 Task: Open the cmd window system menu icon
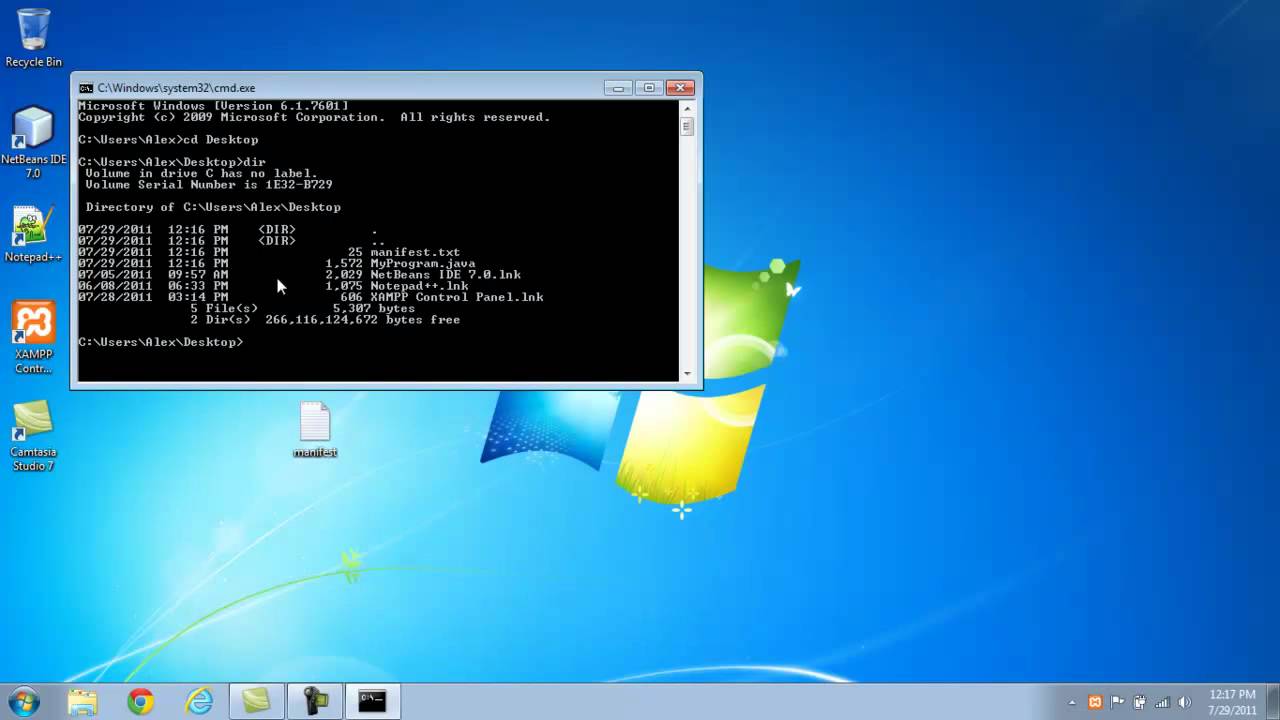(x=86, y=88)
